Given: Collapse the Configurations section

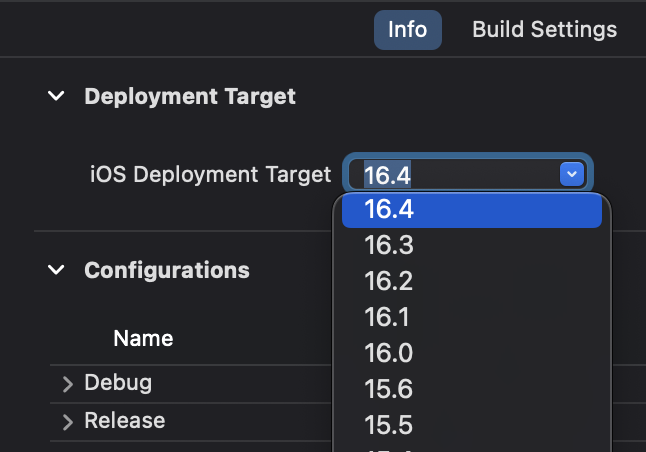Looking at the screenshot, I should pos(57,270).
